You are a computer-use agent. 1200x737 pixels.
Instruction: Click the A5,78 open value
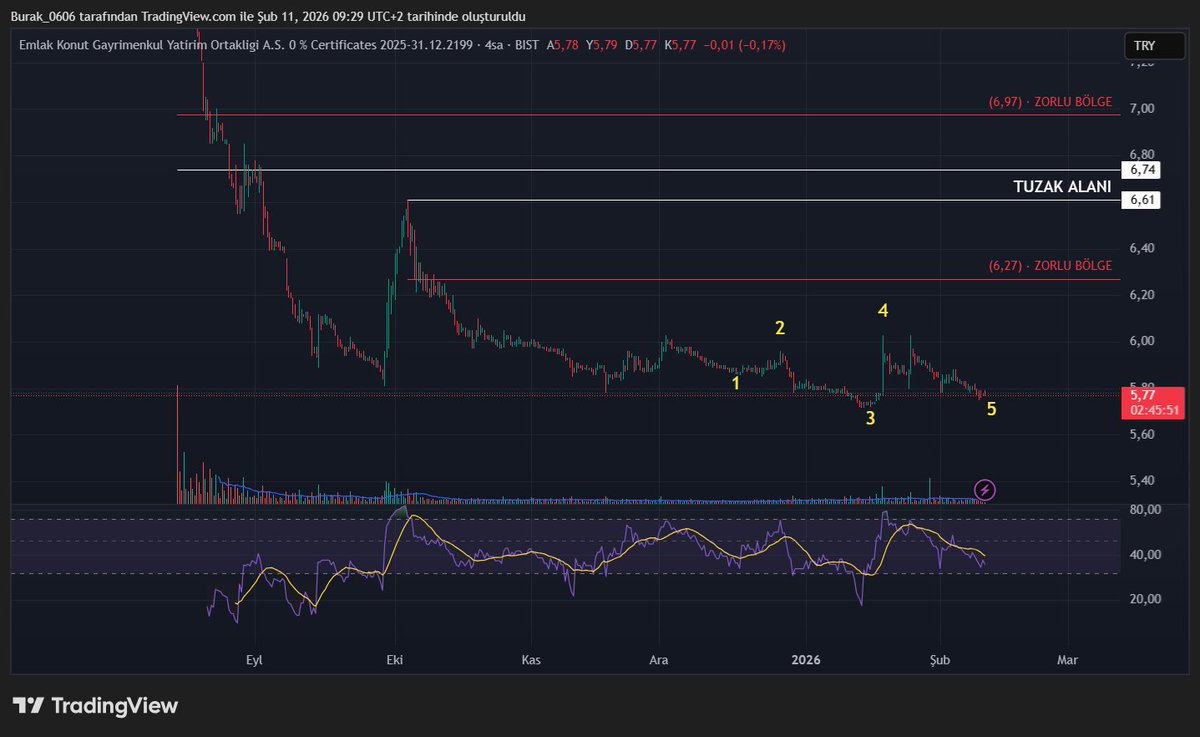(x=563, y=45)
